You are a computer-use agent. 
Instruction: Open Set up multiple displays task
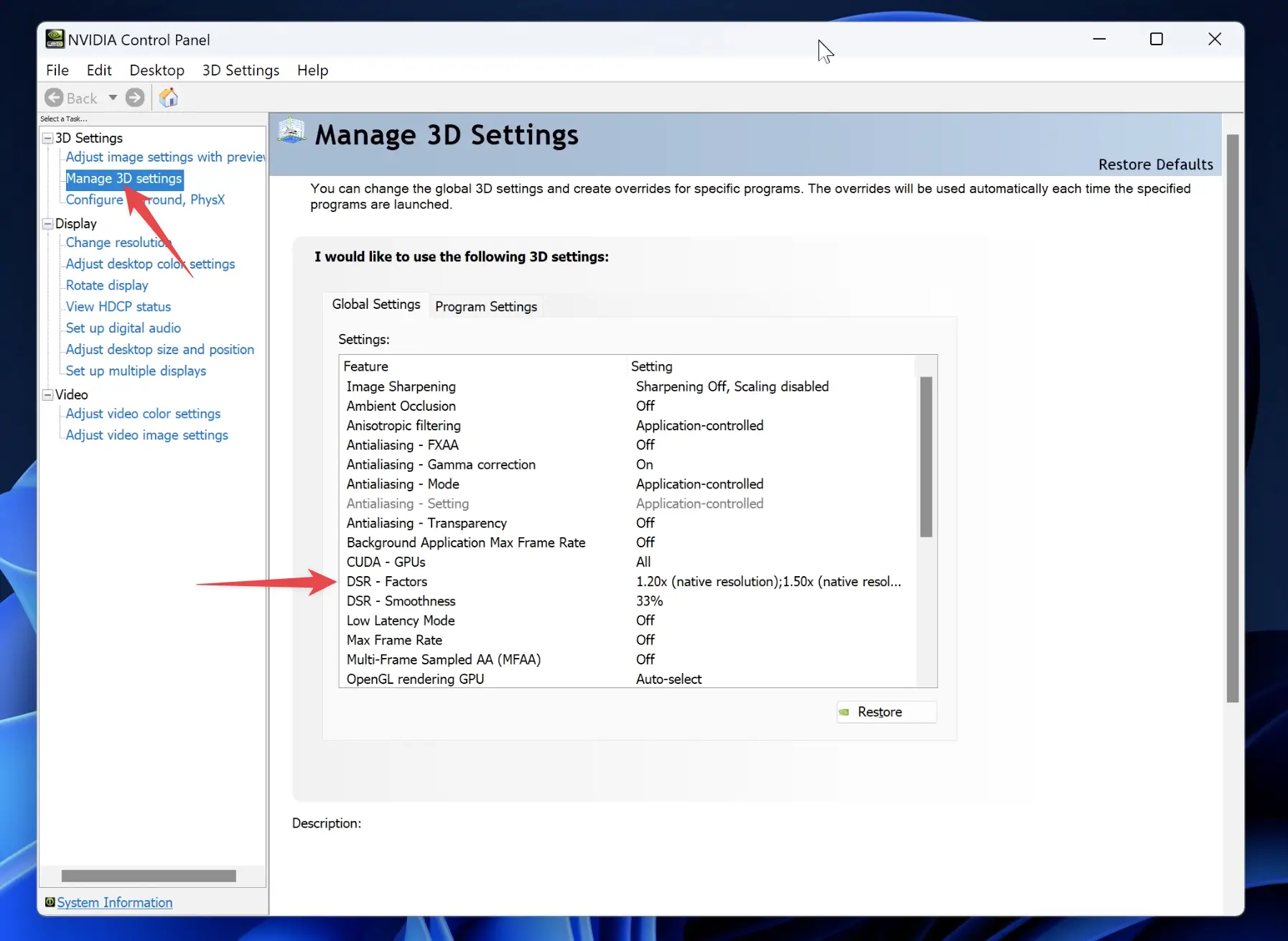click(x=136, y=371)
